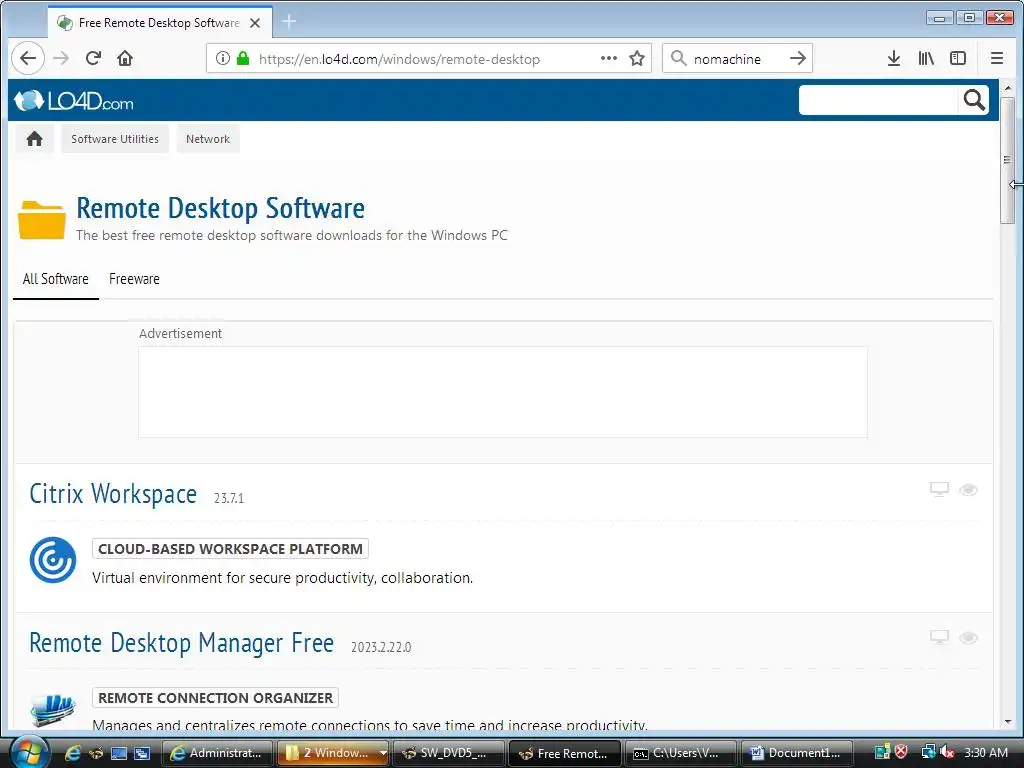
Task: Switch to the All Software tab
Action: click(56, 279)
